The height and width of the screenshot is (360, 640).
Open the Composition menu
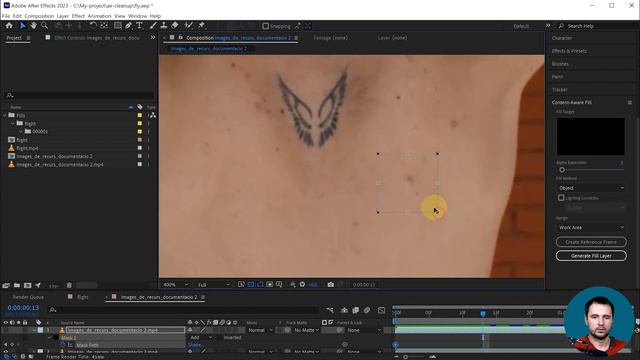(x=39, y=16)
